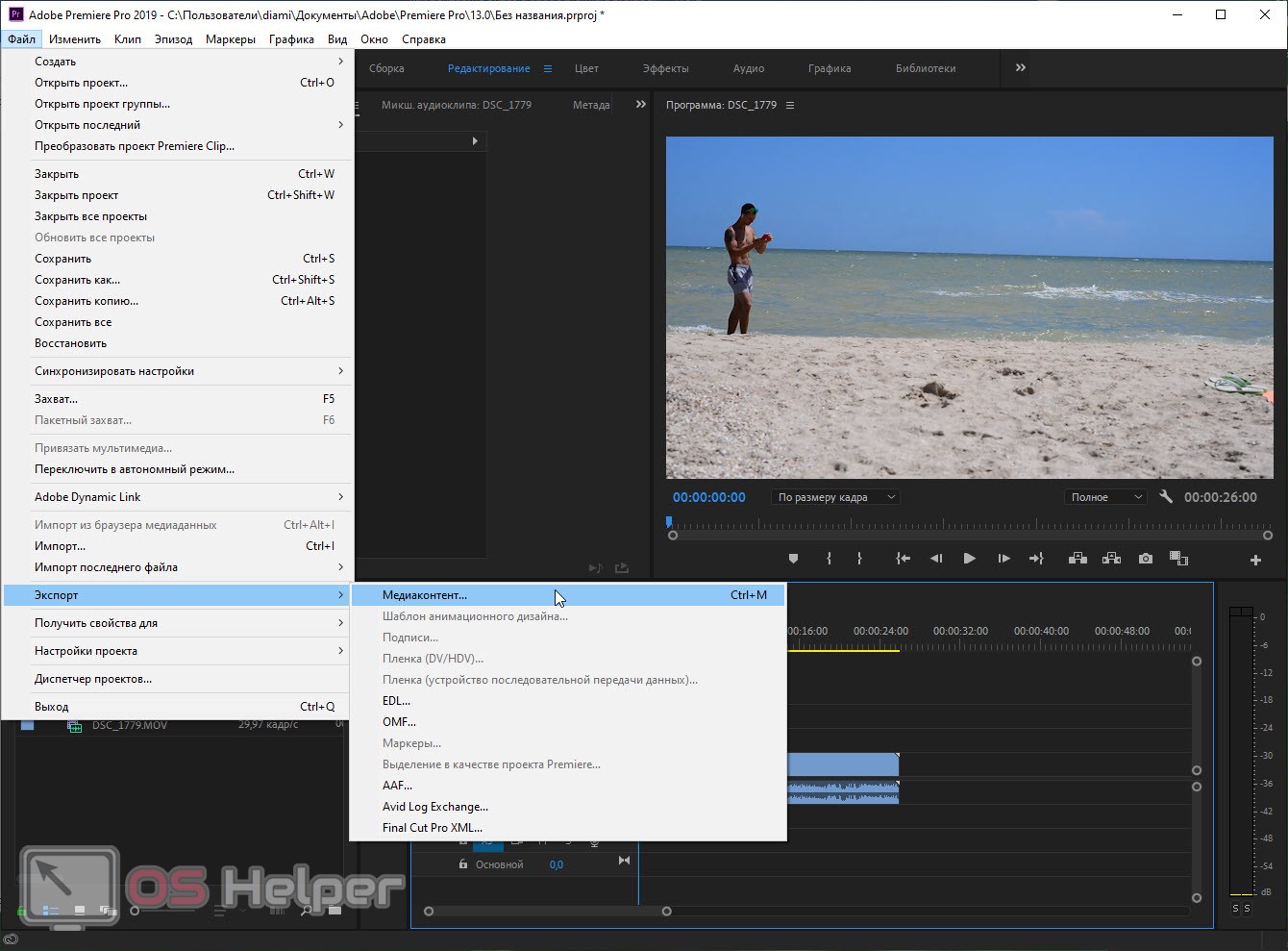Viewport: 1288px width, 951px height.
Task: Expand Синхронизировать настройки submenu
Action: 178,371
